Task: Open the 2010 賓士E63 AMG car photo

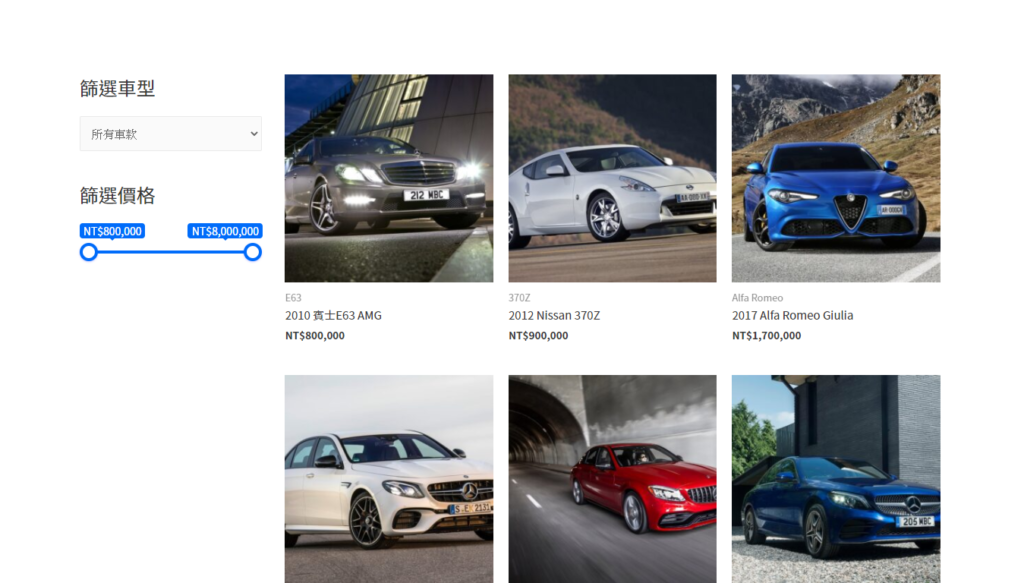Action: pyautogui.click(x=389, y=178)
